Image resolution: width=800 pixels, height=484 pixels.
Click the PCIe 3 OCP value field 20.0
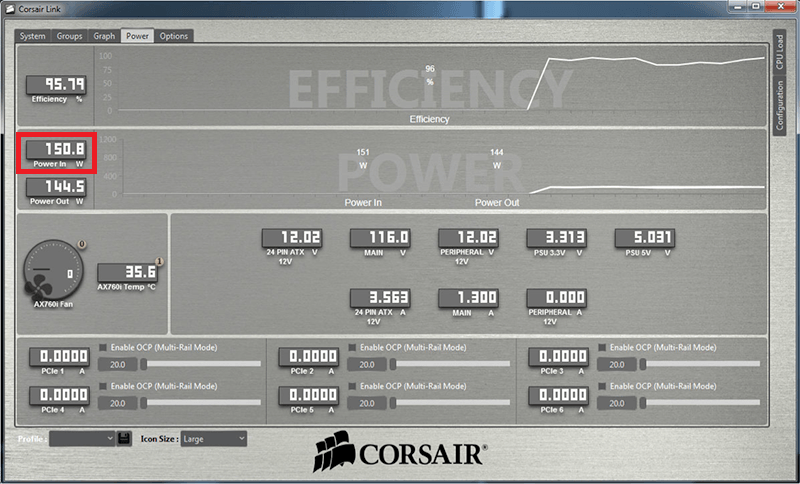(617, 365)
